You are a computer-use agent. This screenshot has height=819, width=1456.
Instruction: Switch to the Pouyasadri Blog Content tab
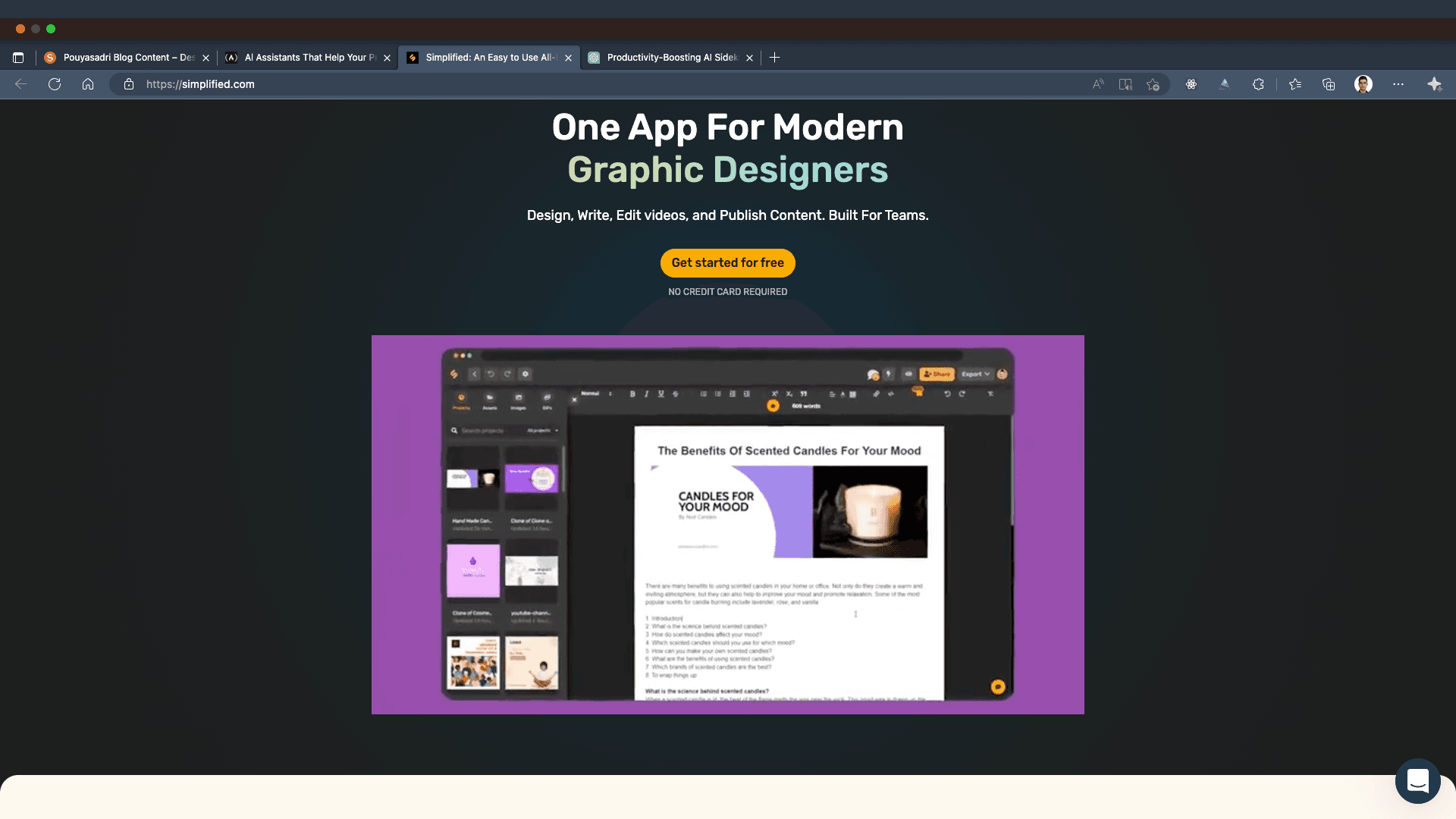125,57
